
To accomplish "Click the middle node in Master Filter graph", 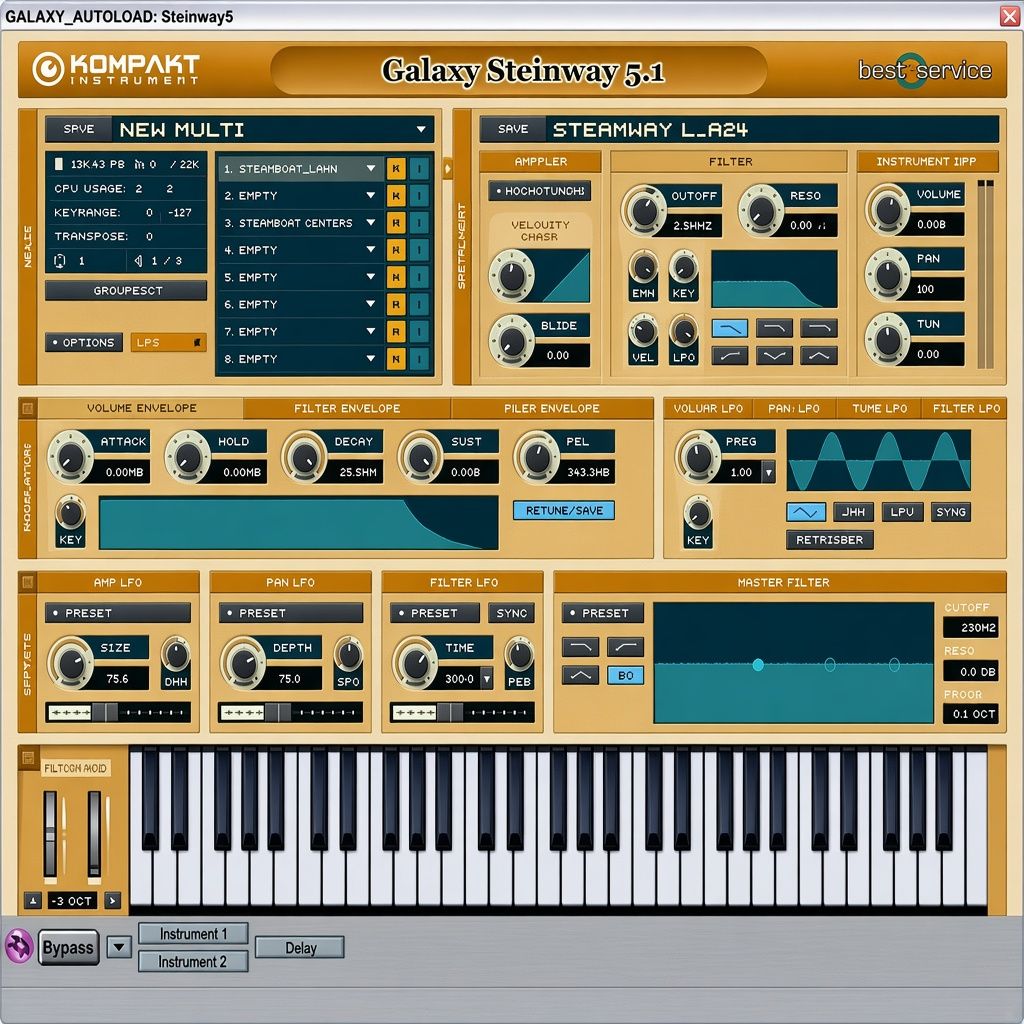I will pyautogui.click(x=829, y=664).
